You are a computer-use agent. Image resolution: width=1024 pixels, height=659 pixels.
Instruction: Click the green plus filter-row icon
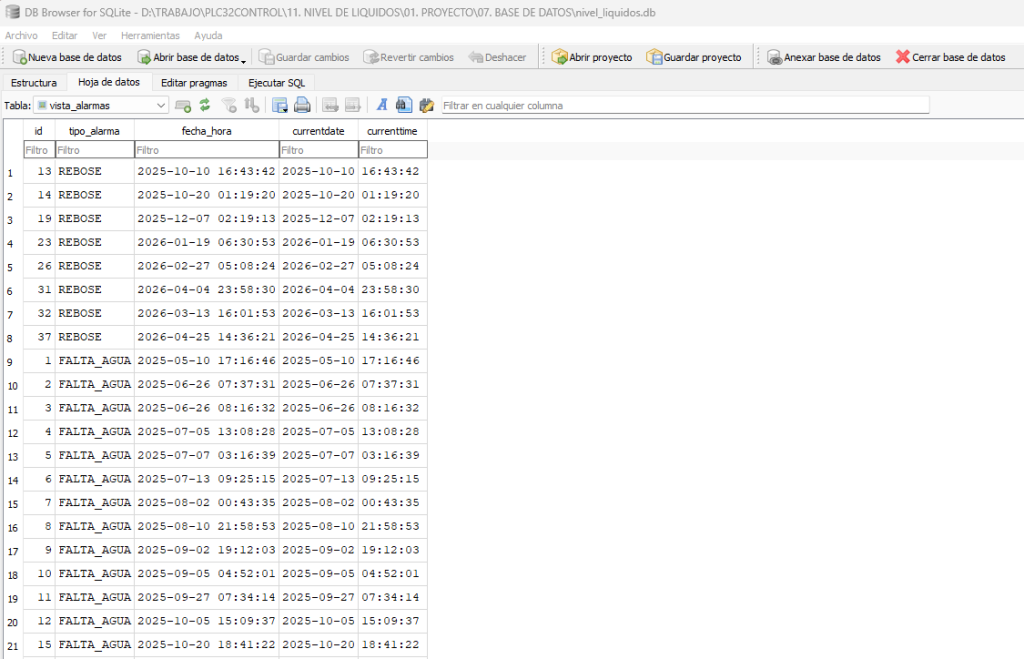pyautogui.click(x=183, y=105)
